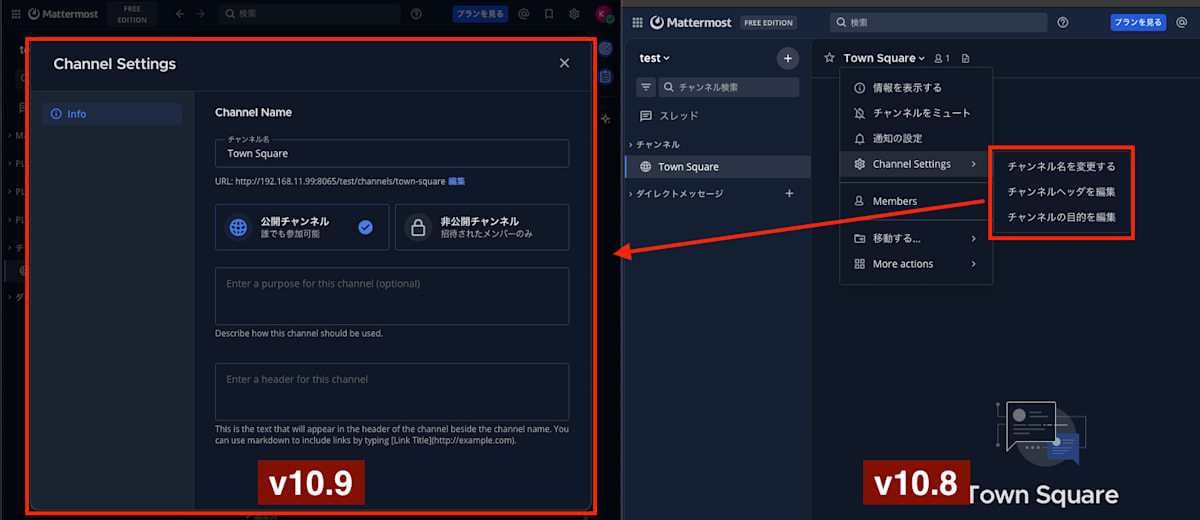Open recent mentions @ icon in v10.8 window

(1182, 22)
